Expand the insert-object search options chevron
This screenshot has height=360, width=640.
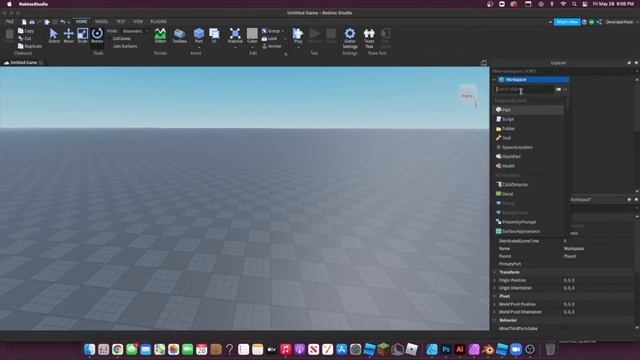[565, 89]
